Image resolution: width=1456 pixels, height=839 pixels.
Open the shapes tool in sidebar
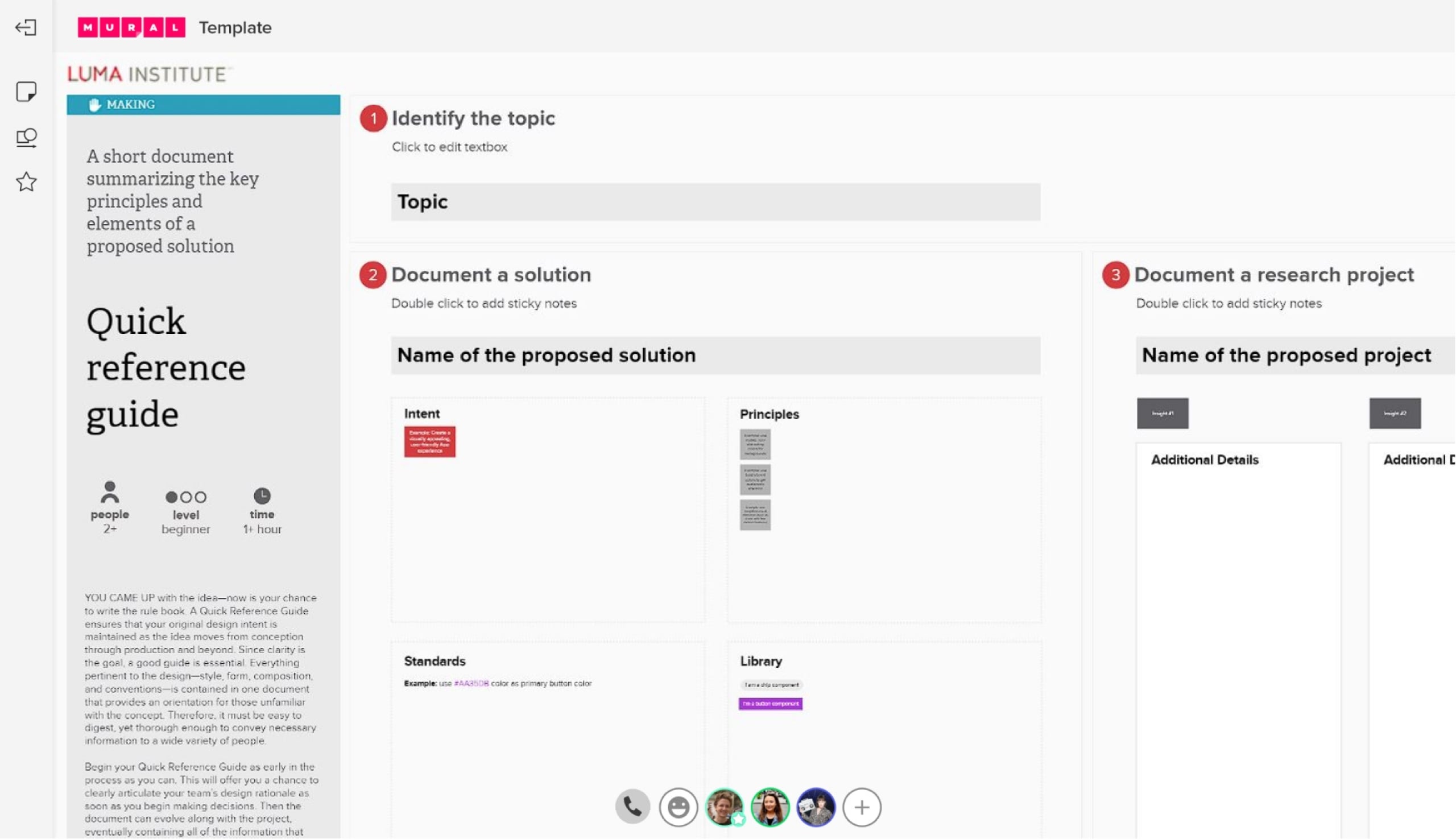[x=26, y=137]
